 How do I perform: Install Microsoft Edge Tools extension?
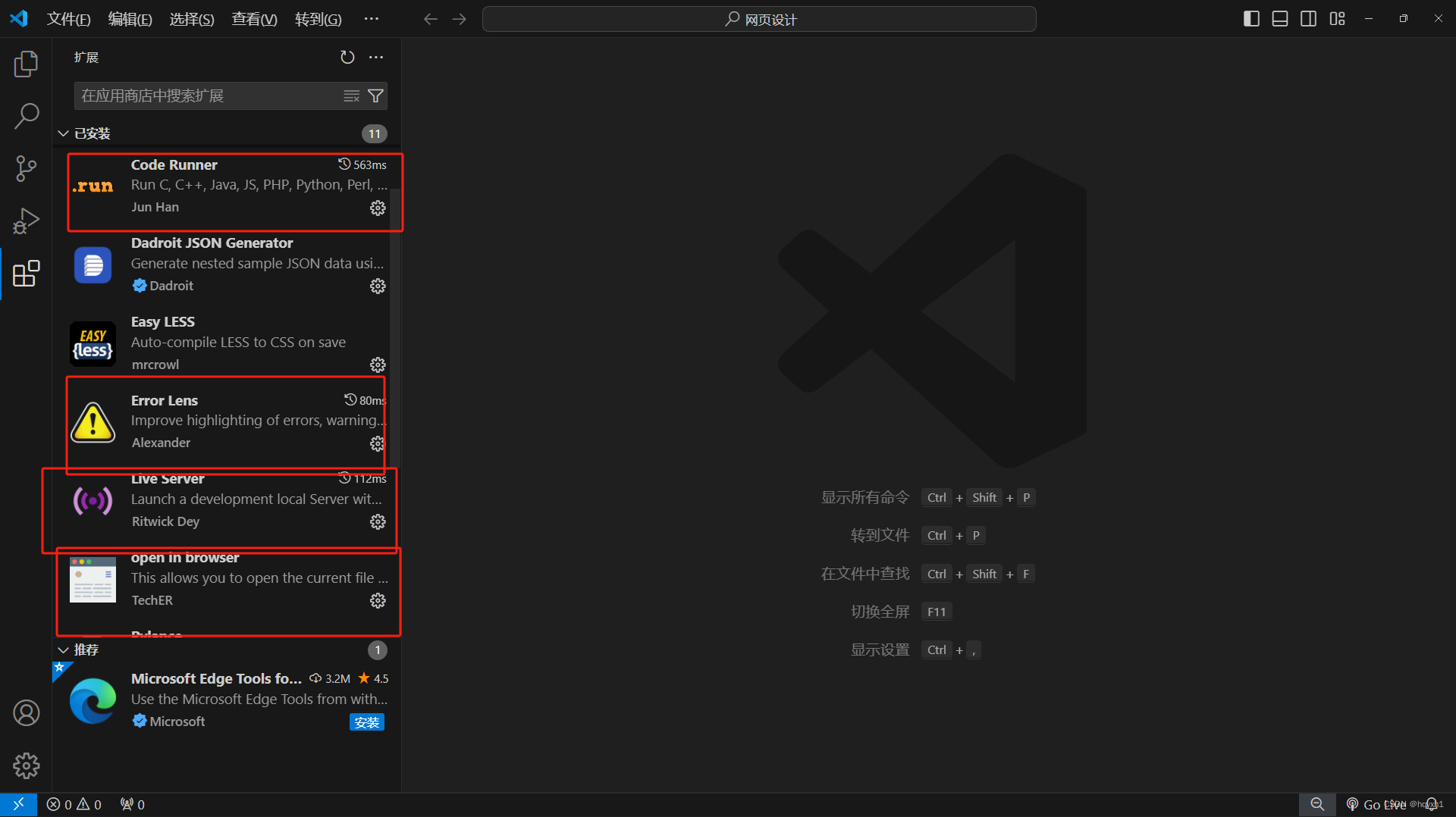tap(367, 722)
